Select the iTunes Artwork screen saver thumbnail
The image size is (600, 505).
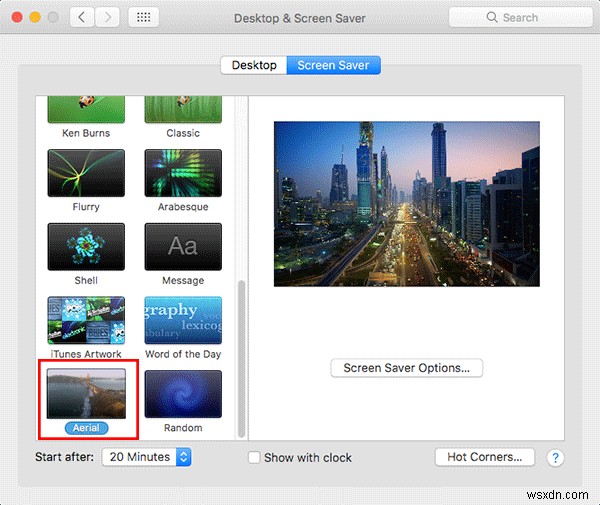click(86, 320)
